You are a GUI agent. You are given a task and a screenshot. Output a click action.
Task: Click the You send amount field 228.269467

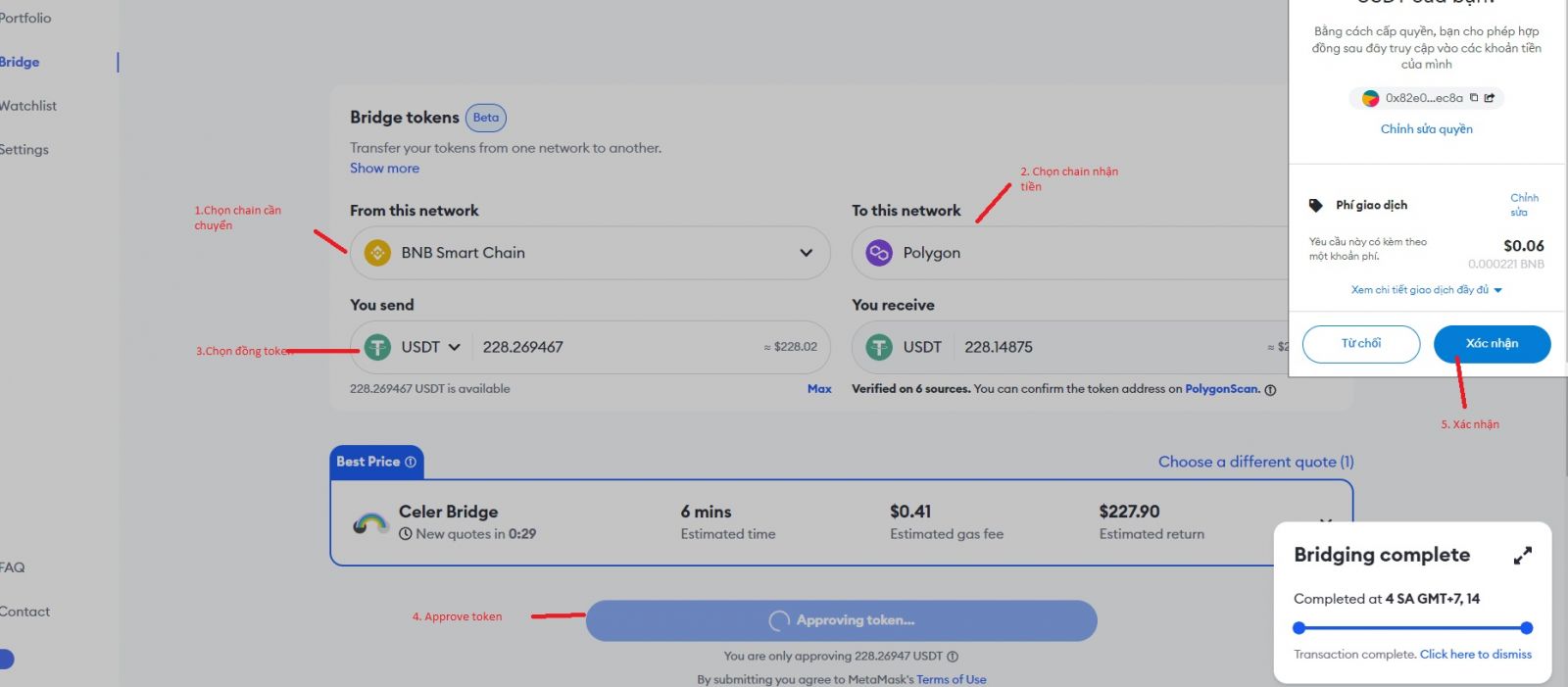pos(522,347)
